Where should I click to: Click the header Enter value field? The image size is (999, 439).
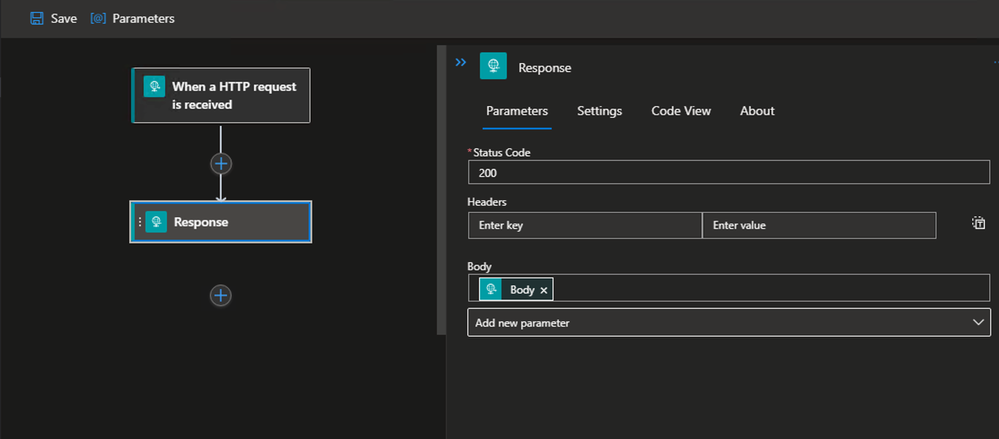[818, 226]
